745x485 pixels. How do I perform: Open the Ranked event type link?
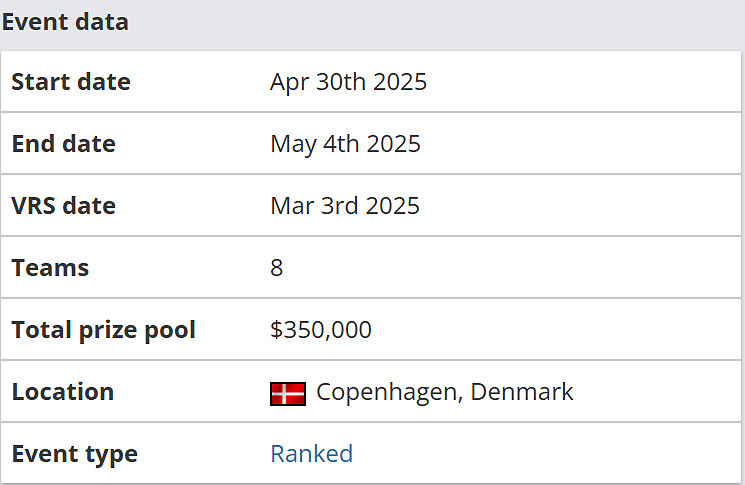pos(311,454)
